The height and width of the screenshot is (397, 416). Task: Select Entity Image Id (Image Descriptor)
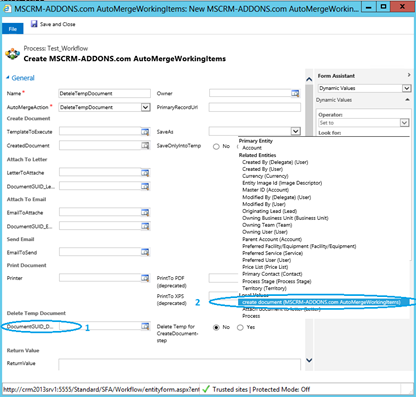(282, 183)
